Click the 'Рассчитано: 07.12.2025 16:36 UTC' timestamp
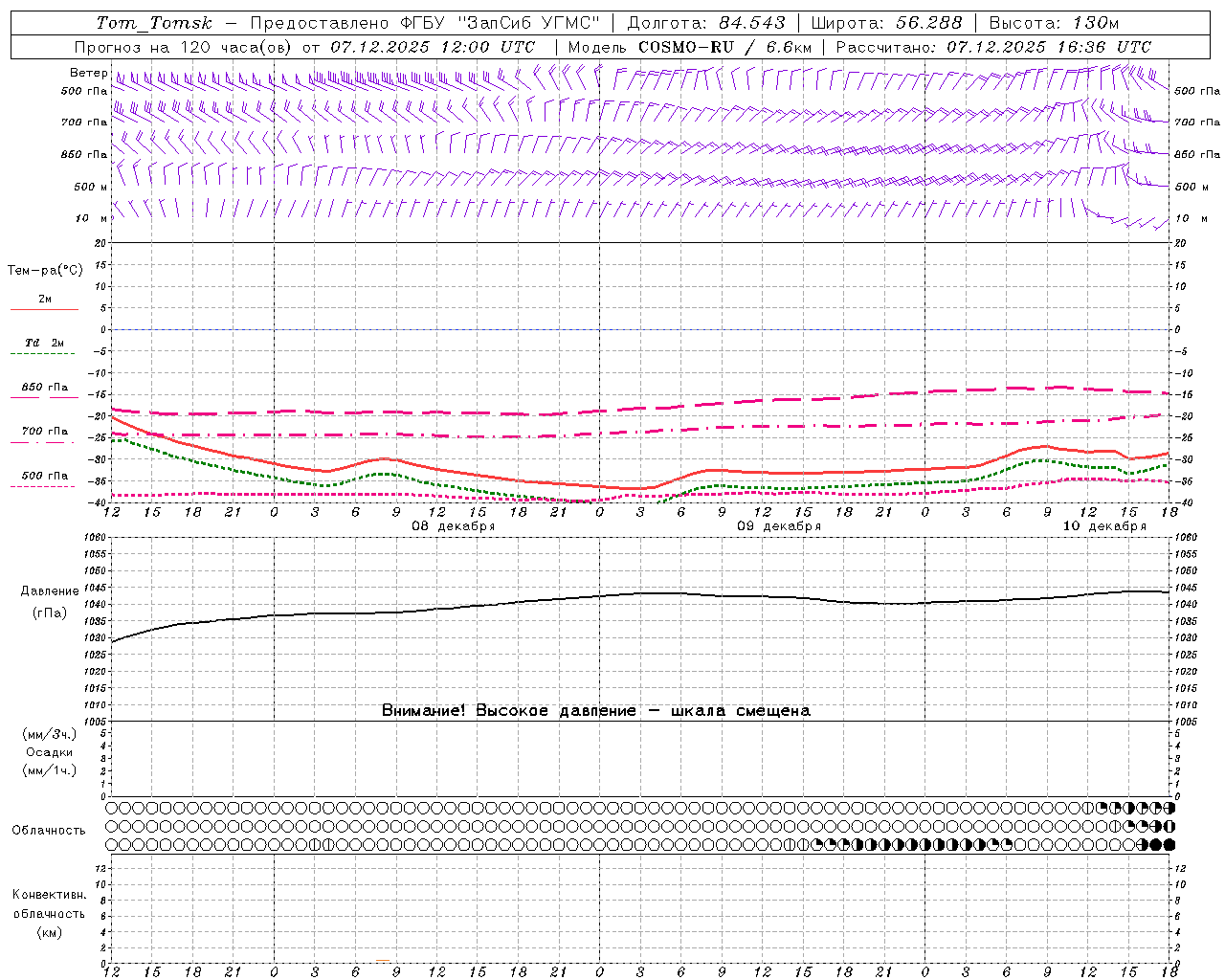Viewport: 1225px width, 980px height. click(993, 47)
